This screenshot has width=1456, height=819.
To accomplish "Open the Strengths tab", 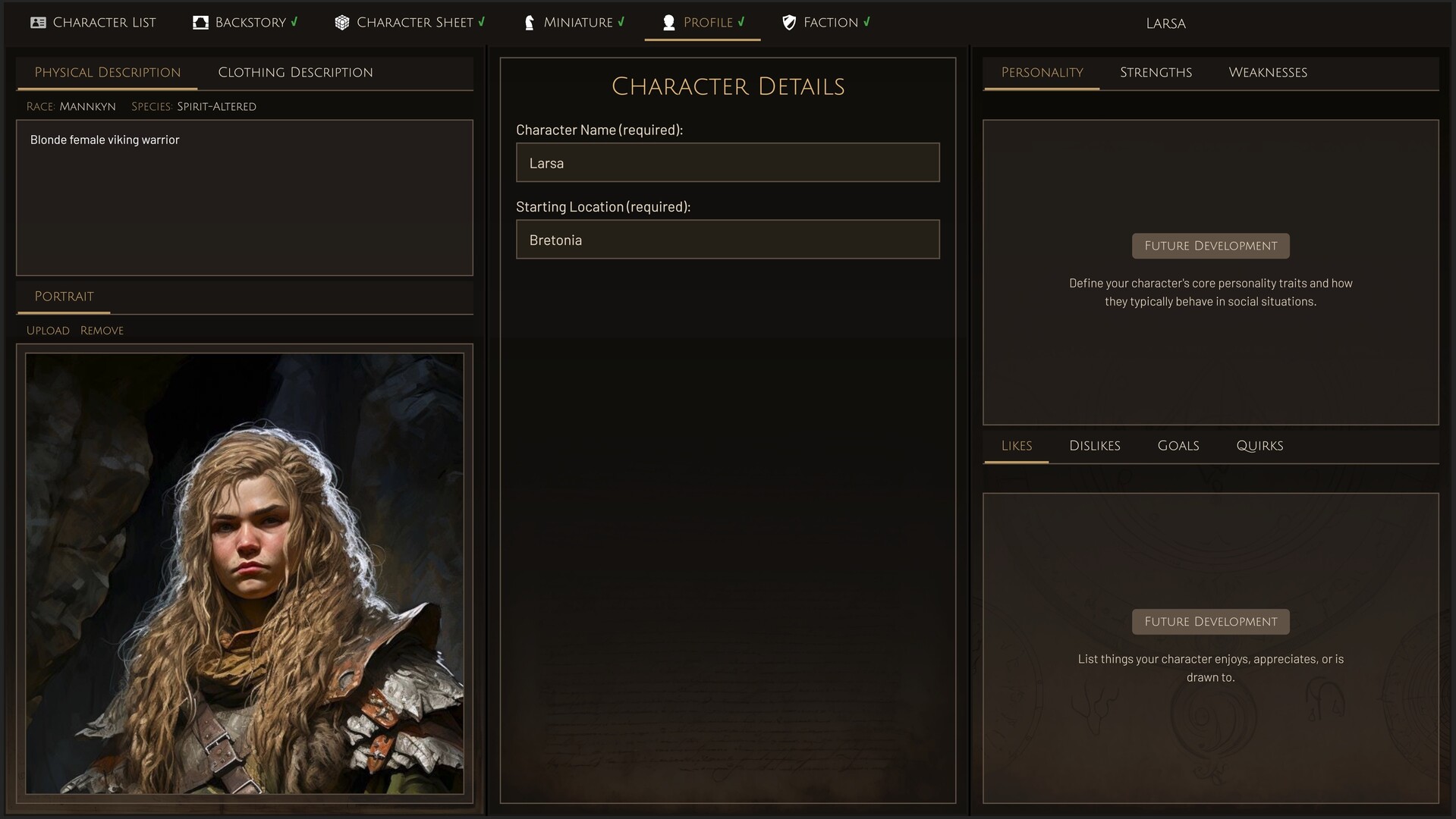I will (1155, 72).
